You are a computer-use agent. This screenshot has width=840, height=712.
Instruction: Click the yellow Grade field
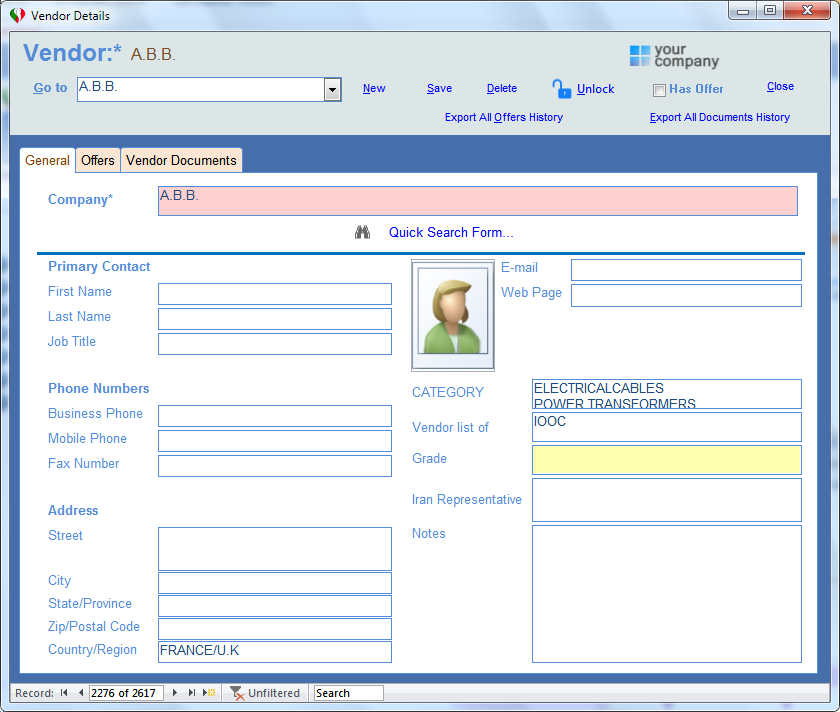tap(667, 460)
